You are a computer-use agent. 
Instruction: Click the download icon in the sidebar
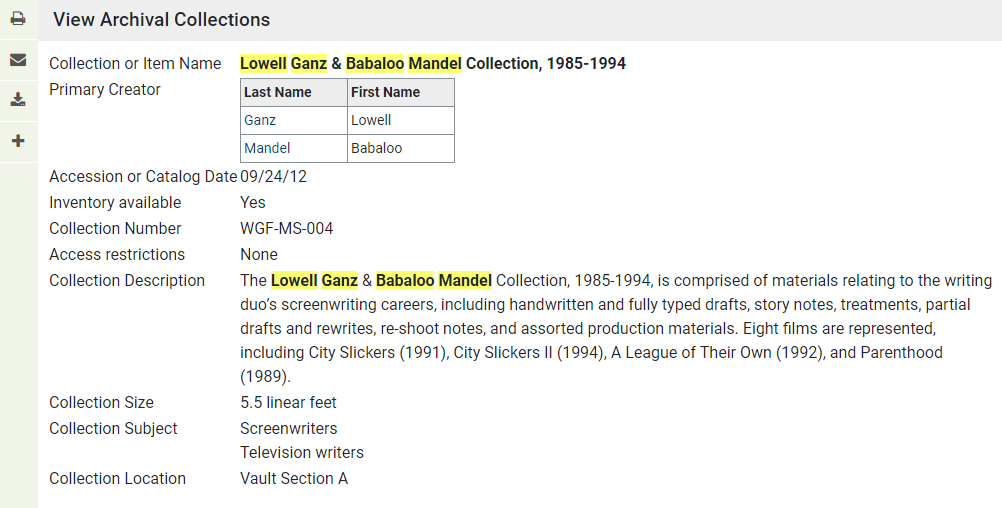(18, 100)
